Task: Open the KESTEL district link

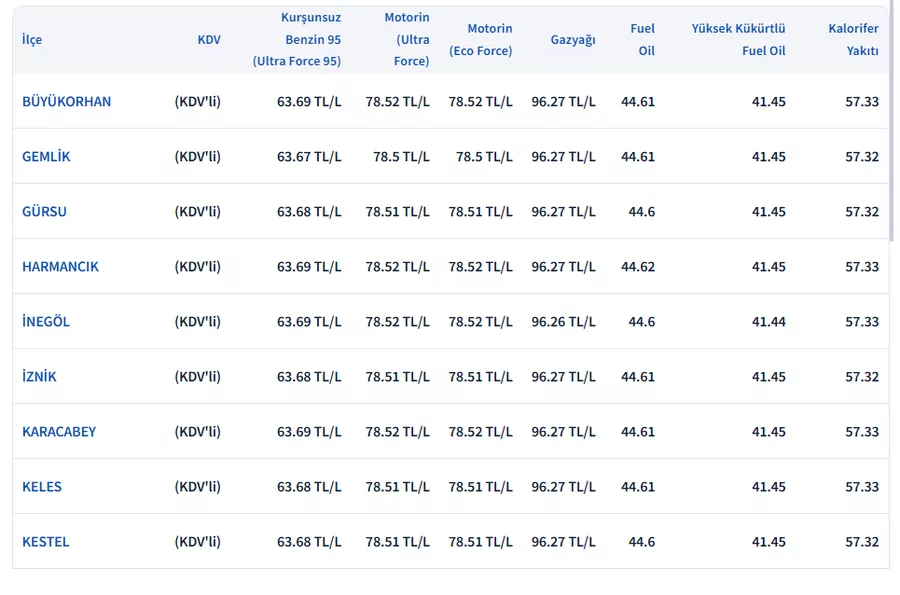Action: click(x=46, y=542)
